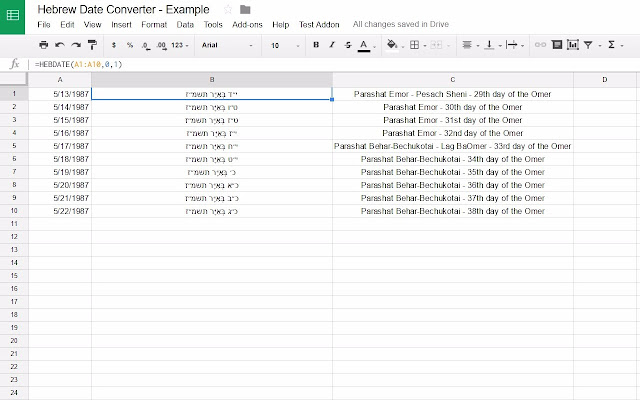The height and width of the screenshot is (400, 640).
Task: Open vertical align options
Action: pyautogui.click(x=489, y=45)
